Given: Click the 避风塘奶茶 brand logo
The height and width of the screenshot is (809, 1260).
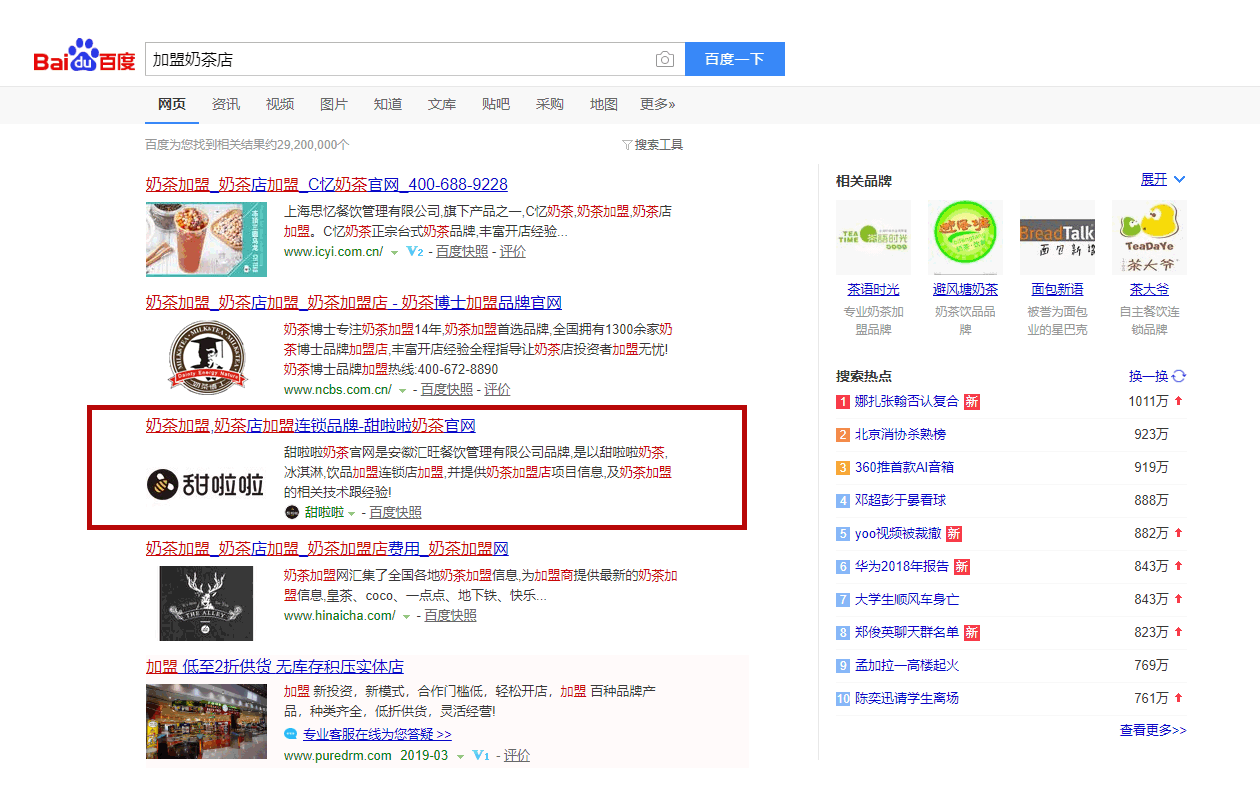Looking at the screenshot, I should (x=966, y=238).
